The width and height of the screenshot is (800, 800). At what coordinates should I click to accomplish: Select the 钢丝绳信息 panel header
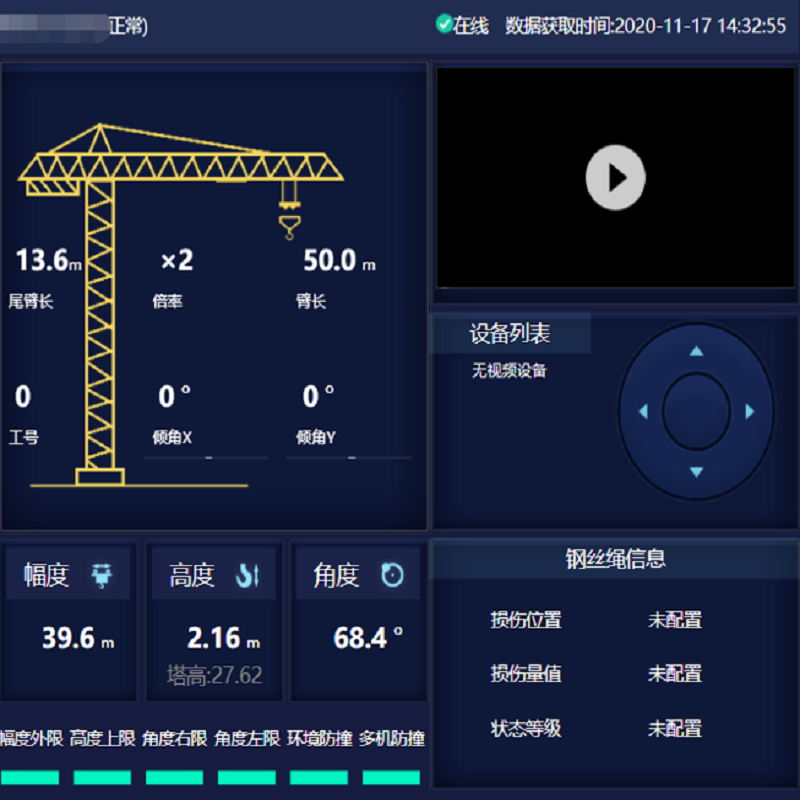pyautogui.click(x=615, y=559)
